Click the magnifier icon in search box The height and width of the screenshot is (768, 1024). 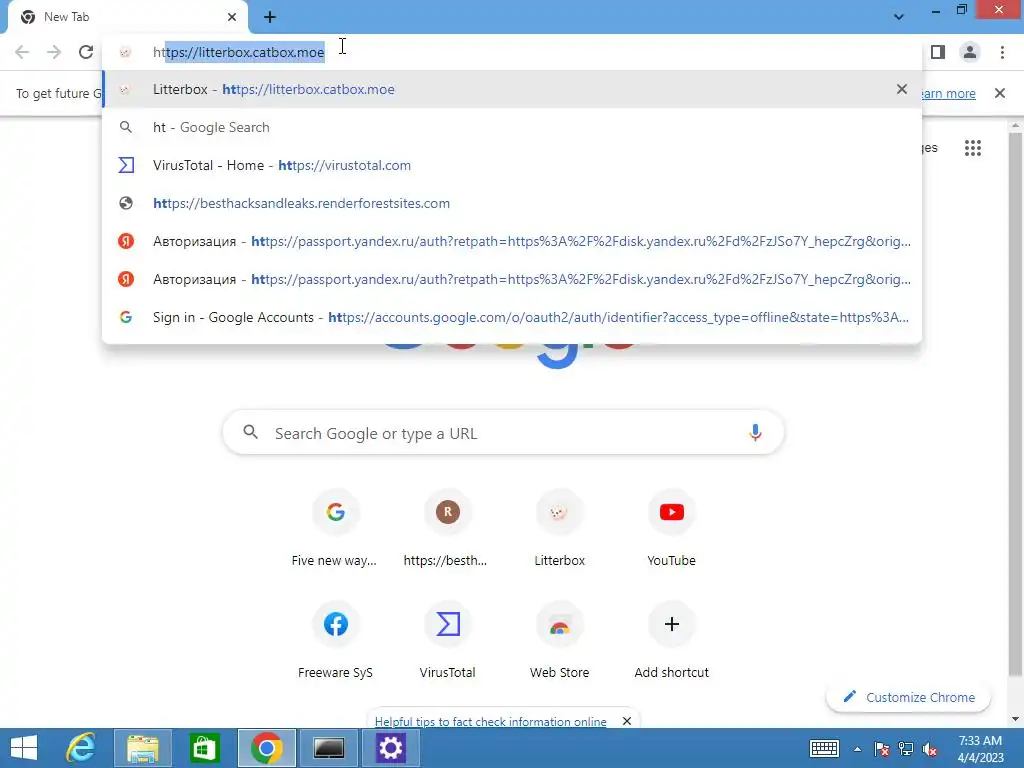[251, 432]
